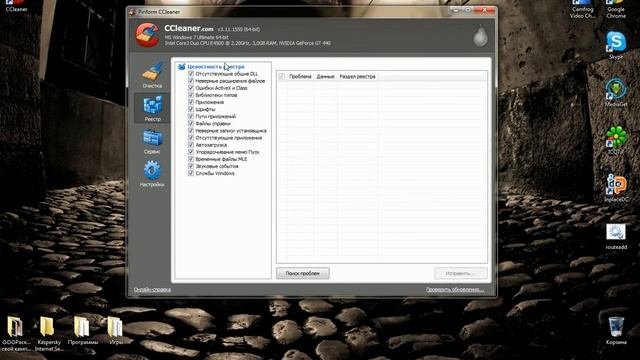Click the CCleaner logo in header
The width and height of the screenshot is (640, 360).
click(x=147, y=35)
